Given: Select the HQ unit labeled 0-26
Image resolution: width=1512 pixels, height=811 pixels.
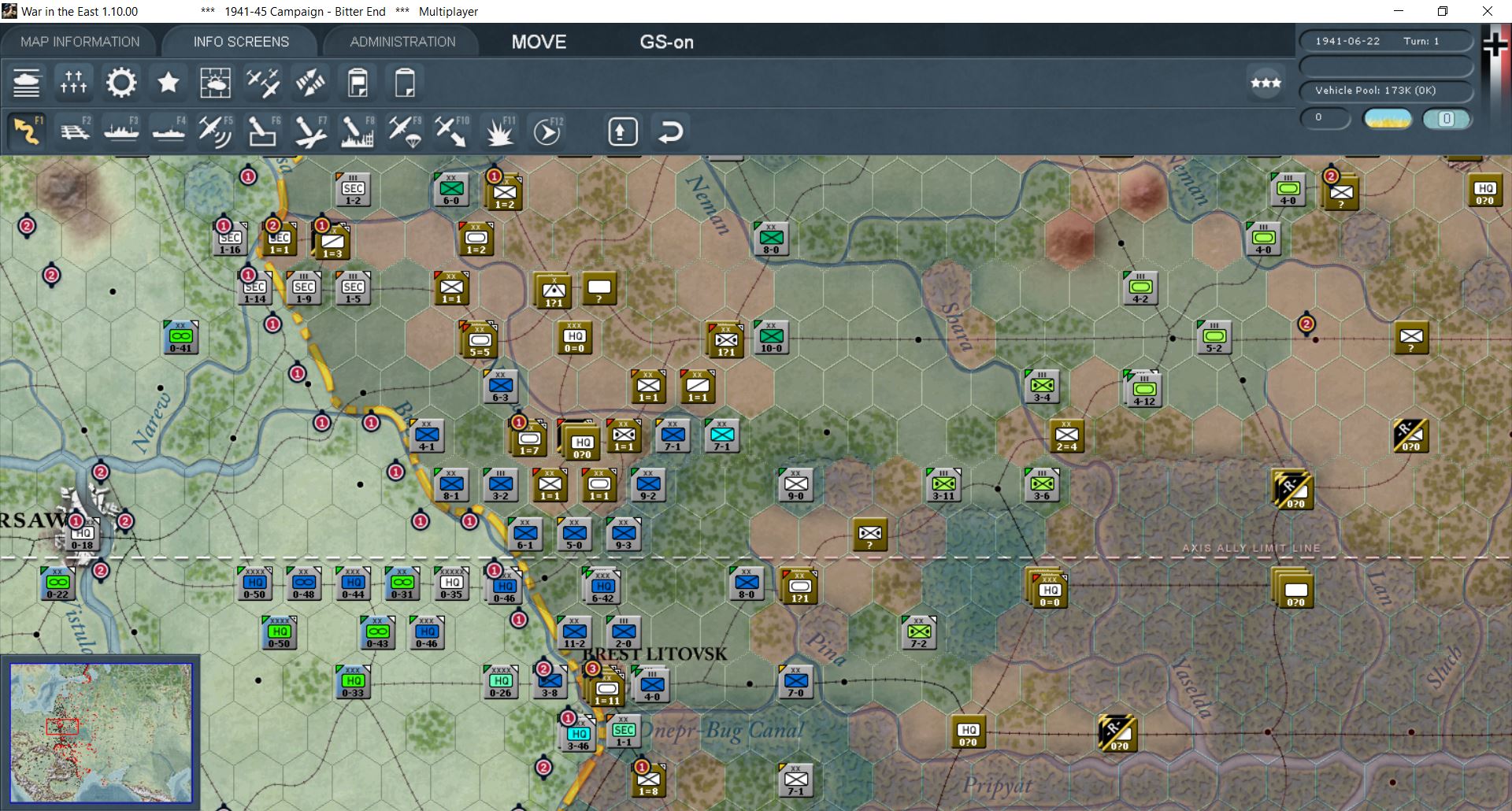Looking at the screenshot, I should click(x=500, y=682).
